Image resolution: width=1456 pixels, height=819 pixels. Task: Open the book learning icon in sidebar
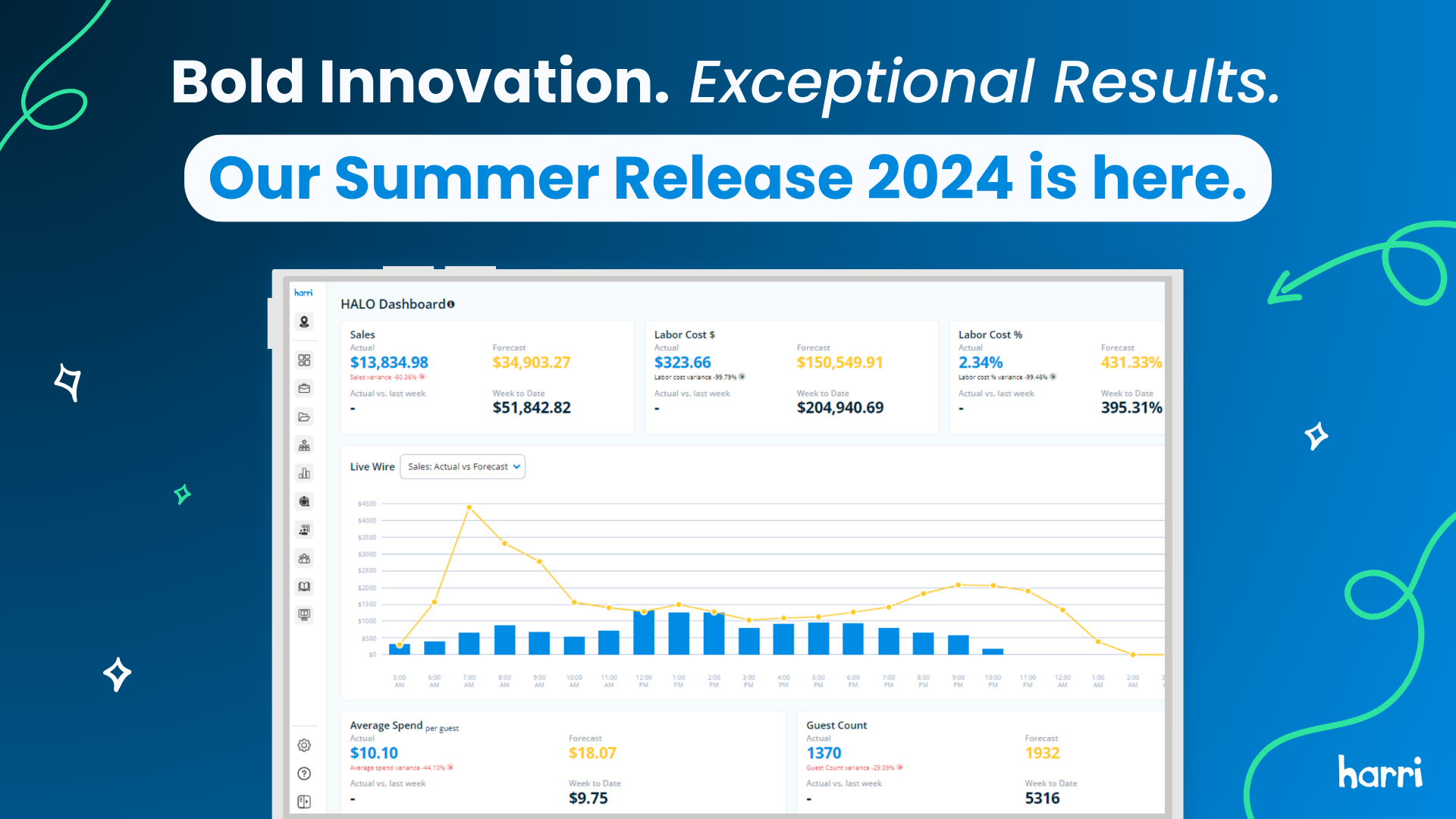coord(304,586)
